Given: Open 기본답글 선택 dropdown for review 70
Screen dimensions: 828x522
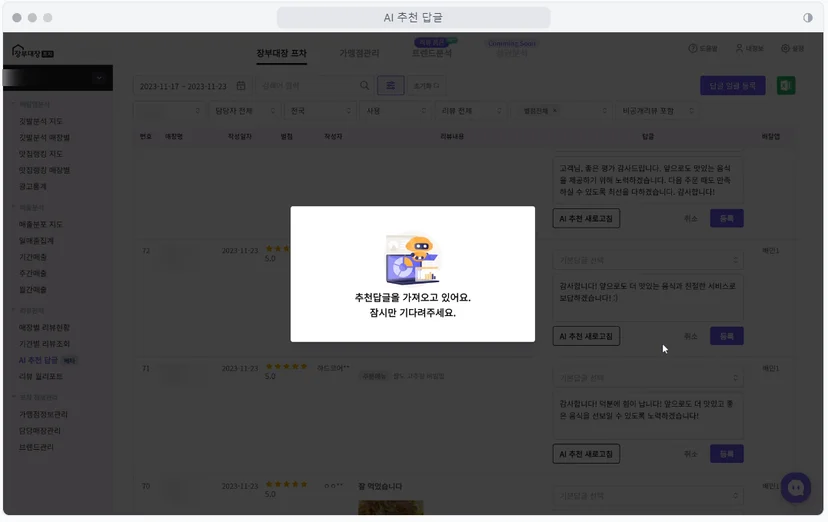Looking at the screenshot, I should point(648,496).
